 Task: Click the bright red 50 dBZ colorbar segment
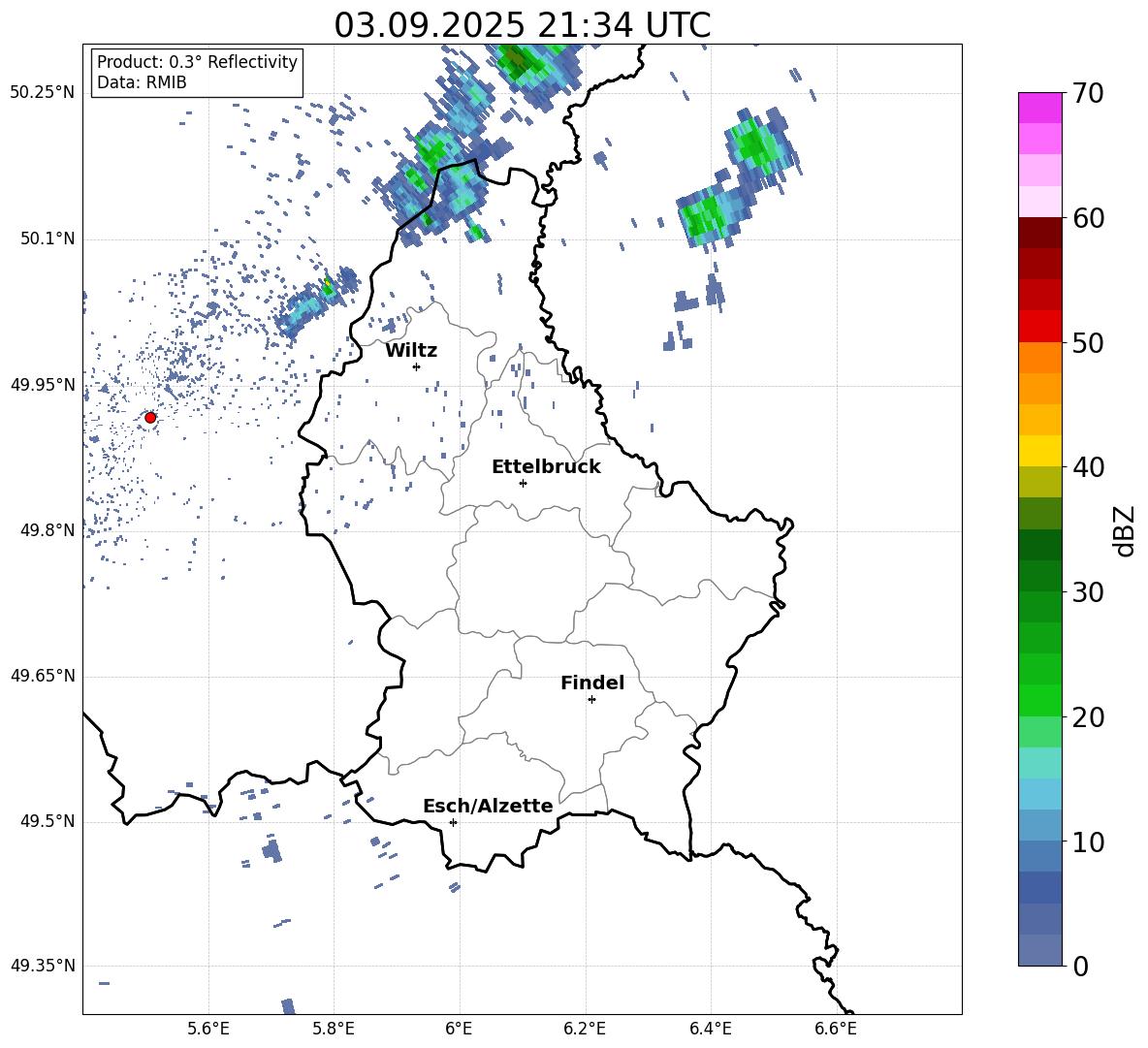point(1040,327)
